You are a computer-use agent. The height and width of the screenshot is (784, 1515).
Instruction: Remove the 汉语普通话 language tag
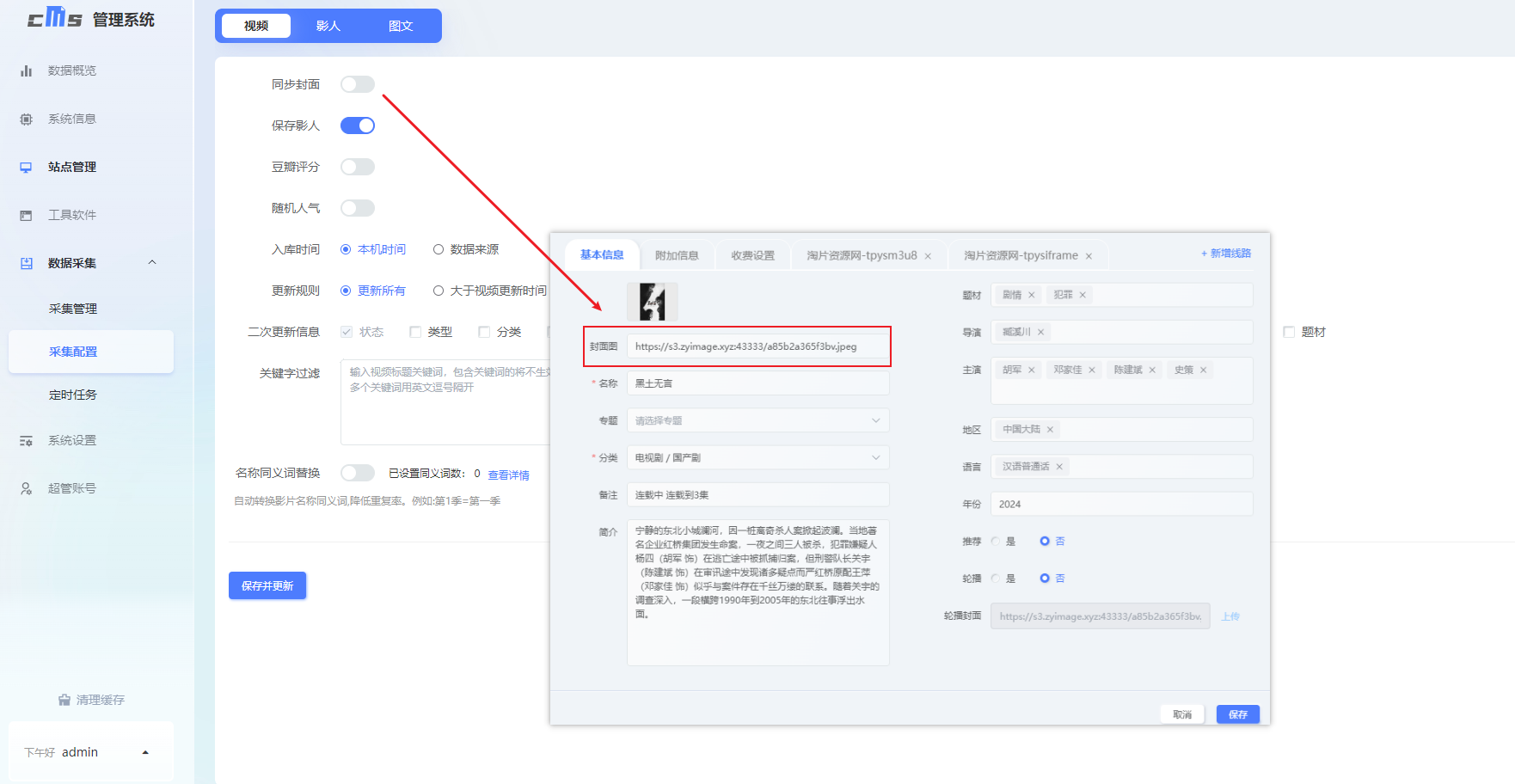pyautogui.click(x=1059, y=466)
